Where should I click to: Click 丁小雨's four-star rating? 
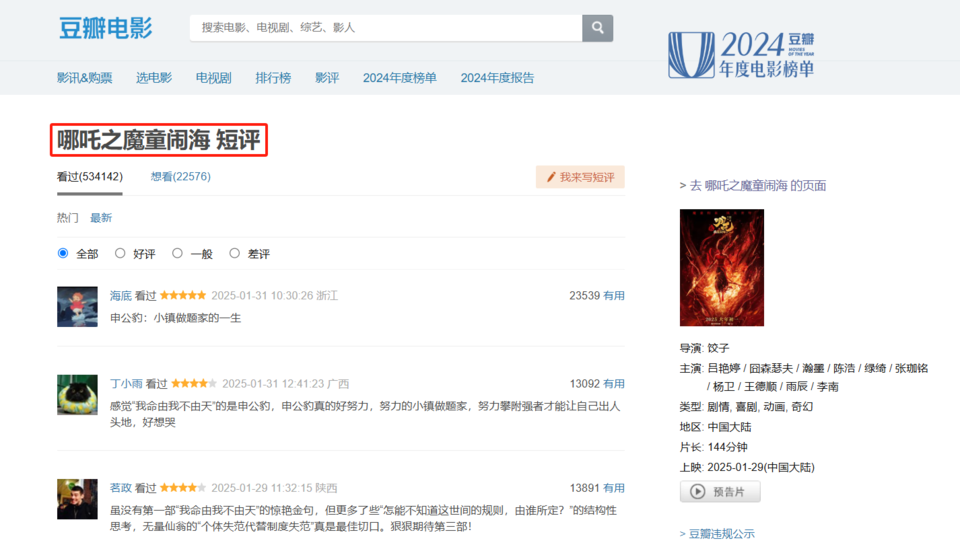(194, 384)
